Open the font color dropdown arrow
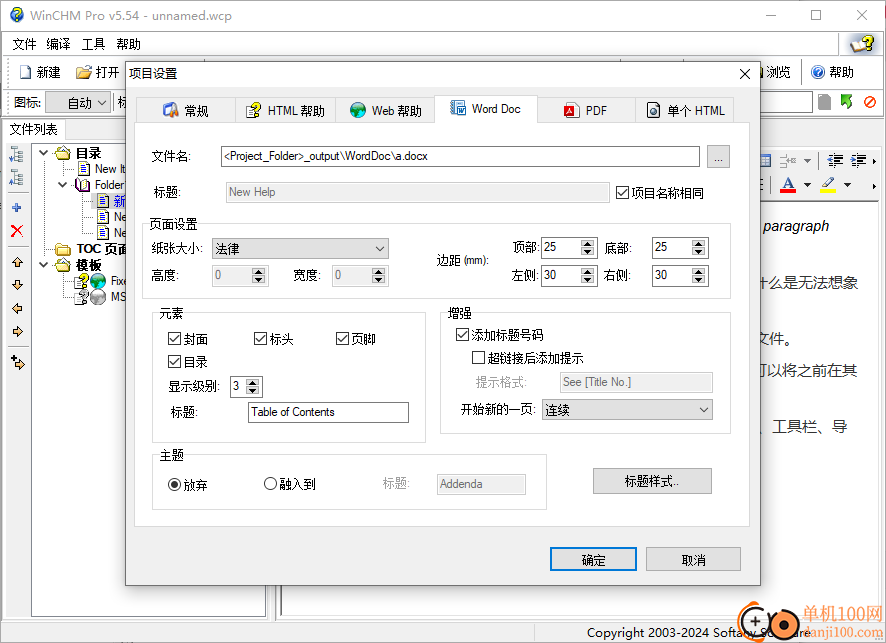 807,185
